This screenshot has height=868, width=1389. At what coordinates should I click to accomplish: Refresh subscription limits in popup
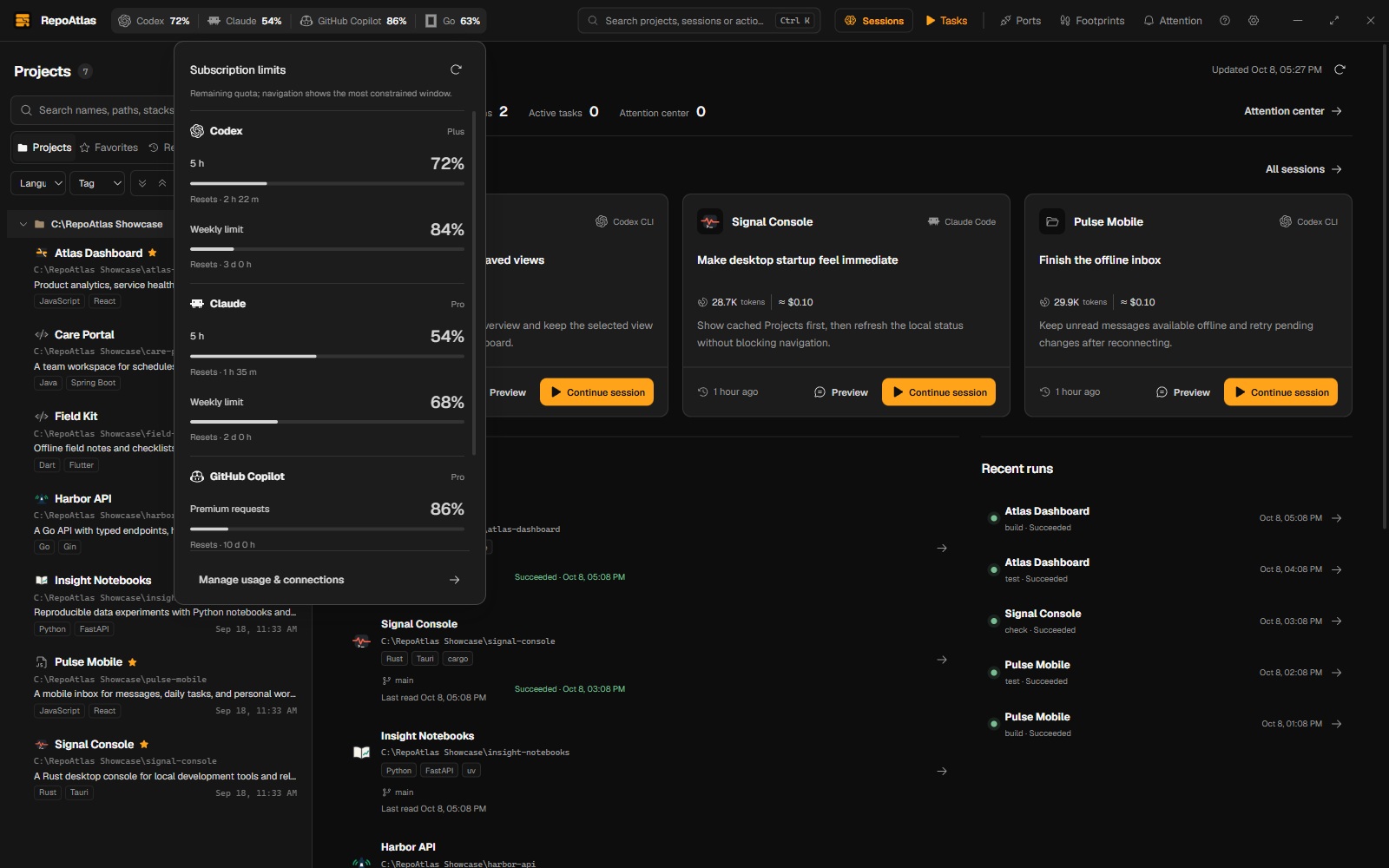click(x=456, y=69)
